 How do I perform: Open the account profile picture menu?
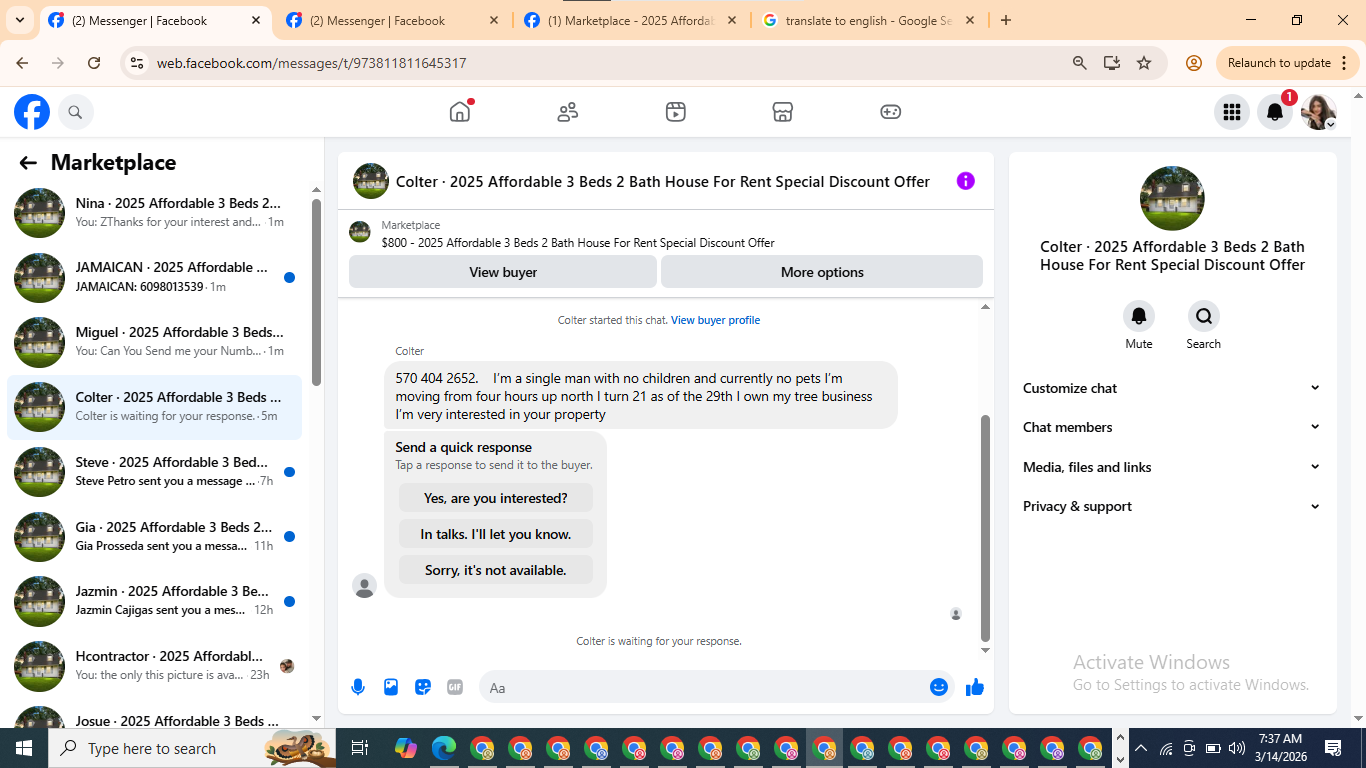tap(1318, 113)
